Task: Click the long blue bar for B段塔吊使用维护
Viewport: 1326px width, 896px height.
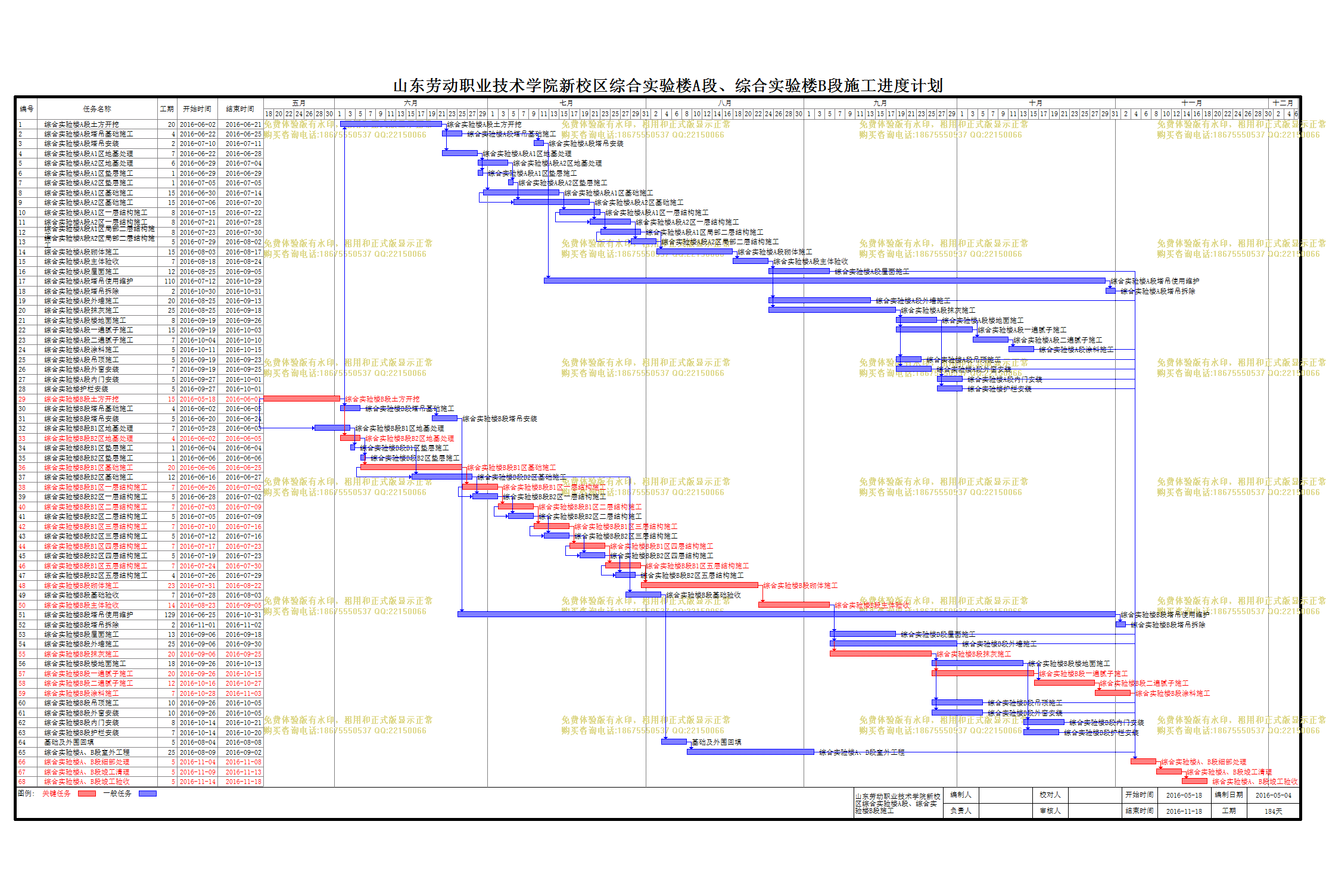Action: [786, 614]
